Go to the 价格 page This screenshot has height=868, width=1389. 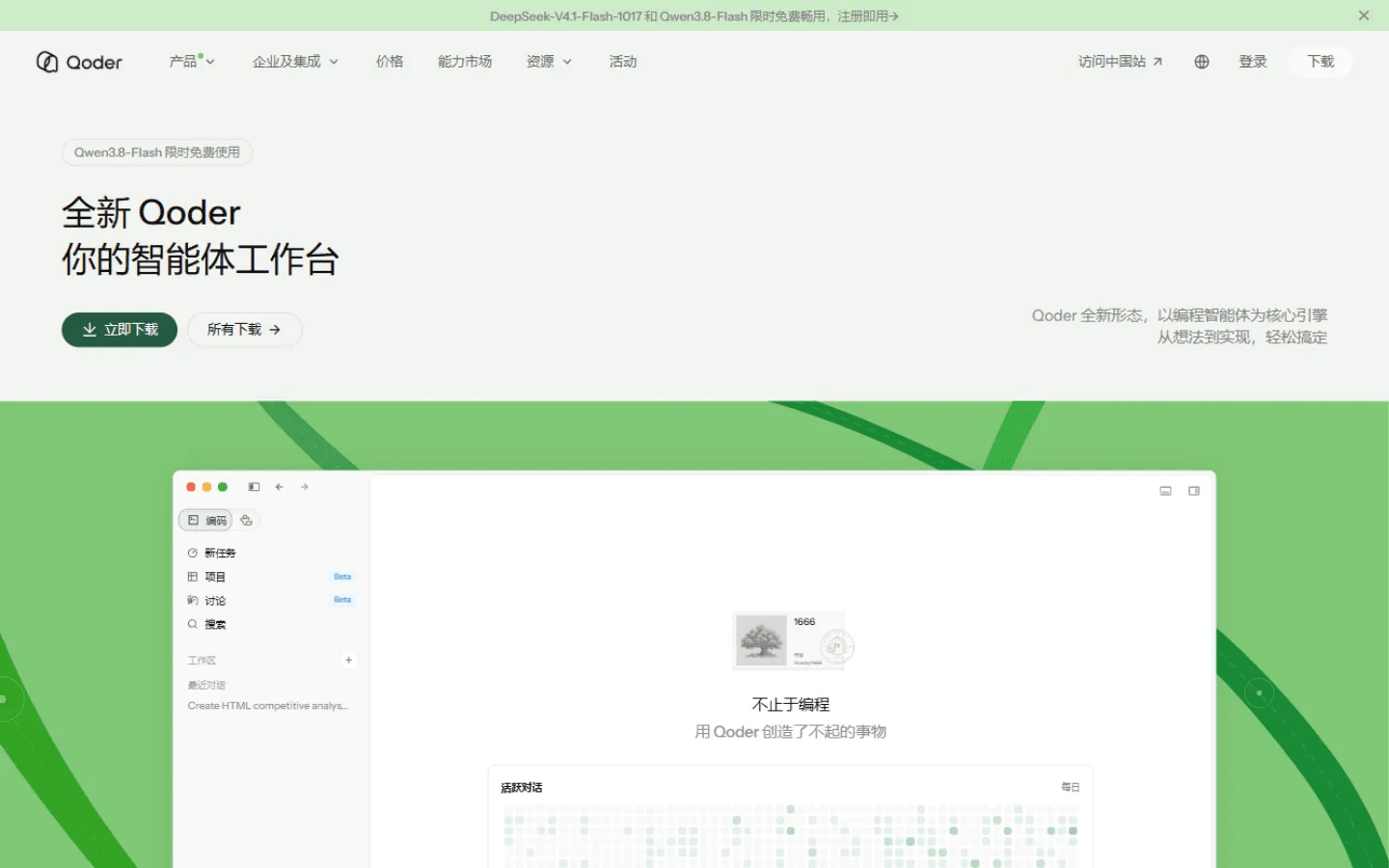(390, 62)
